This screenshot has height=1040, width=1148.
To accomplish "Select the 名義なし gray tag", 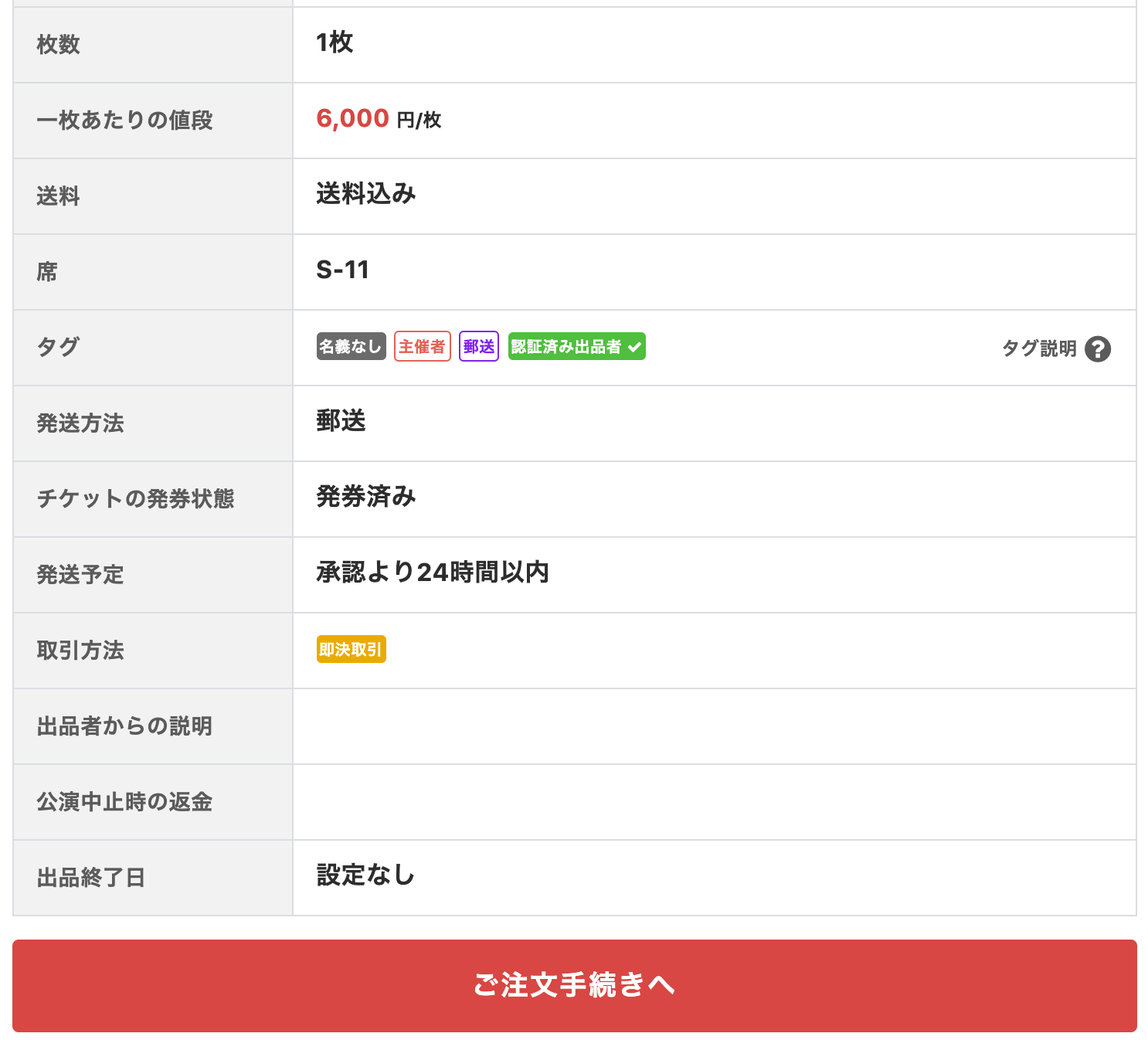I will tap(352, 346).
